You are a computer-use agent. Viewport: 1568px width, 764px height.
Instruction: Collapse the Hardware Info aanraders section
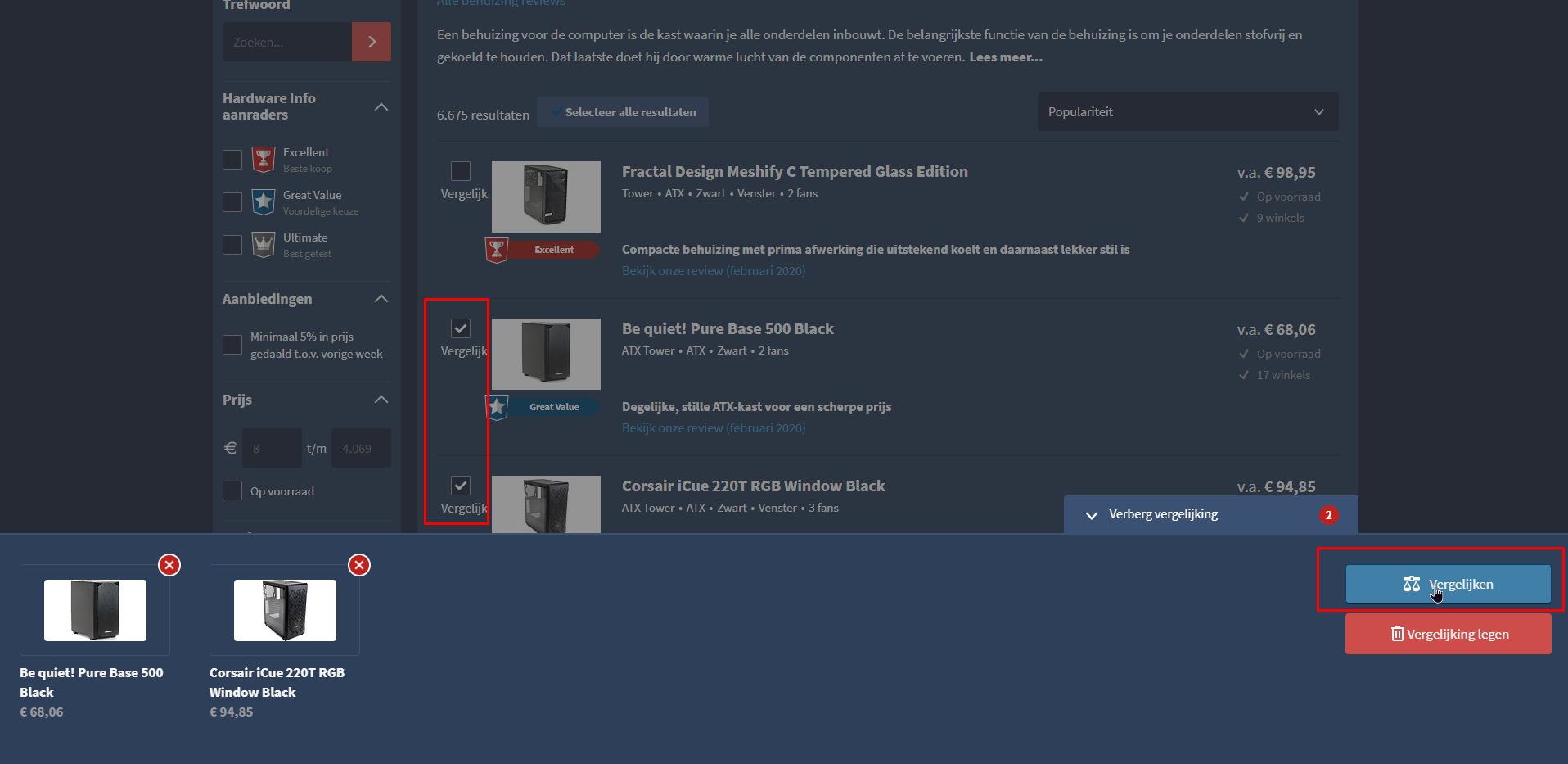[381, 106]
